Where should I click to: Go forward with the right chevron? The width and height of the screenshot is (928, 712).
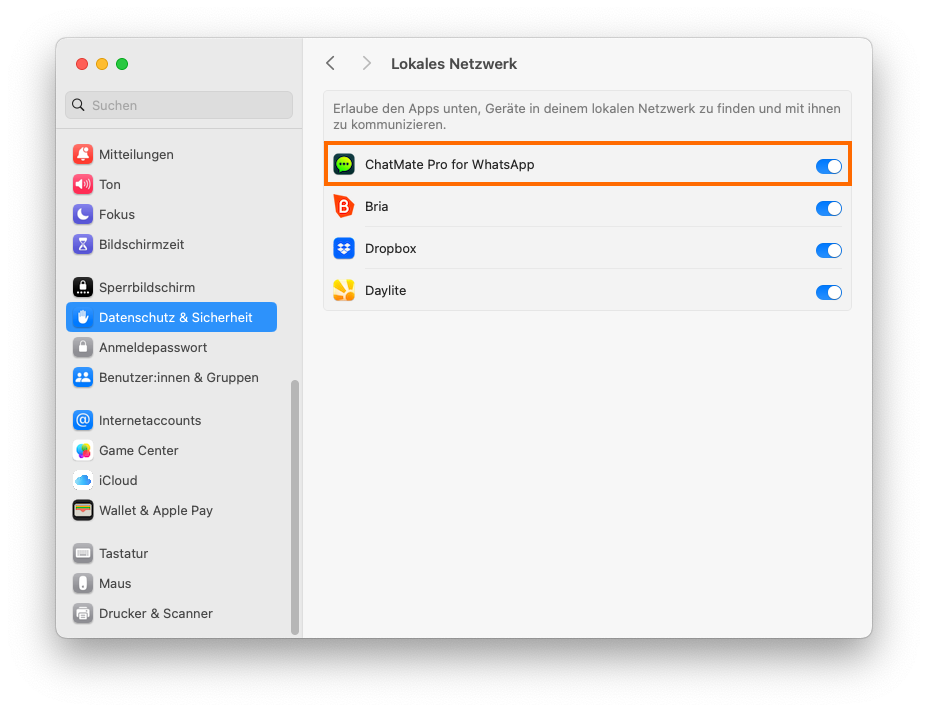(367, 63)
